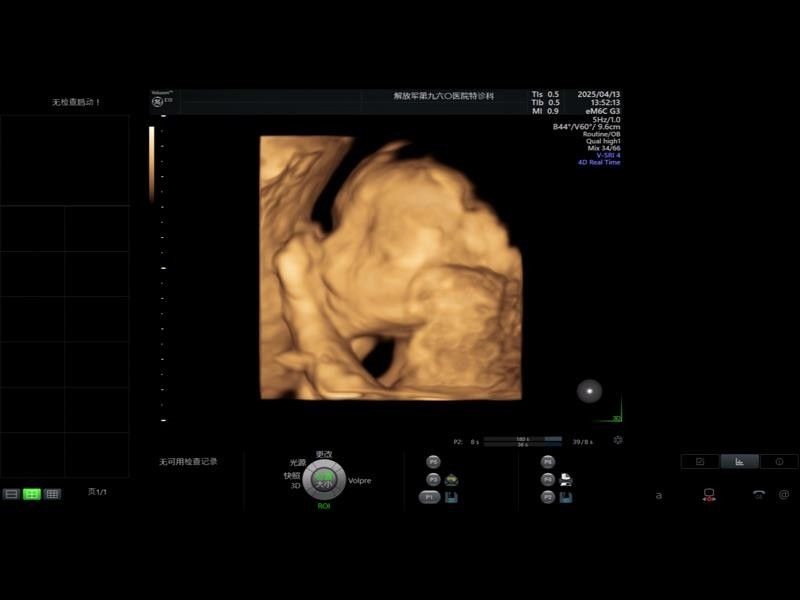Click the green ROI trackball label

[324, 506]
